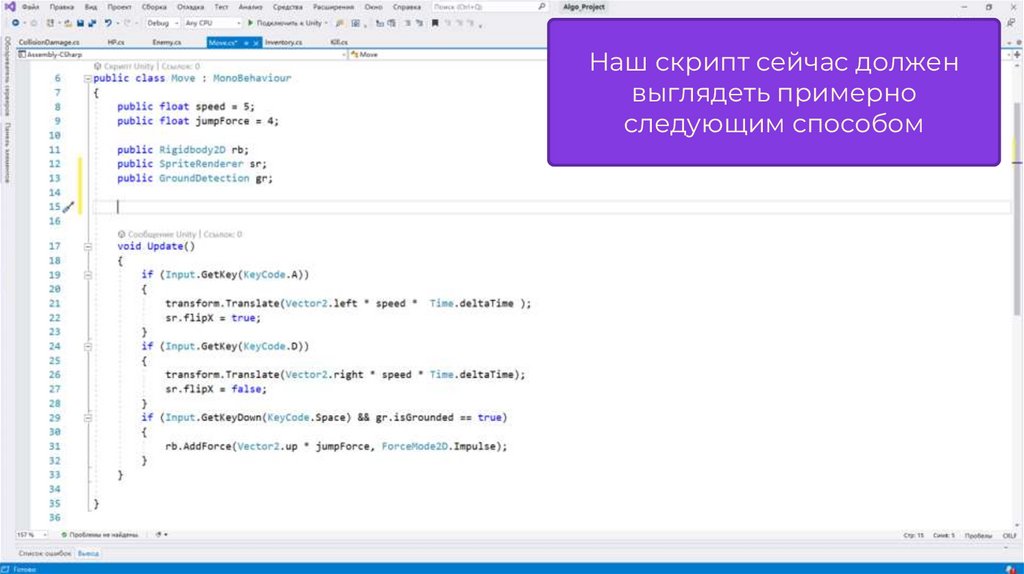Click the Navigate Backward toolbar icon
This screenshot has height=574, width=1024.
pyautogui.click(x=16, y=23)
